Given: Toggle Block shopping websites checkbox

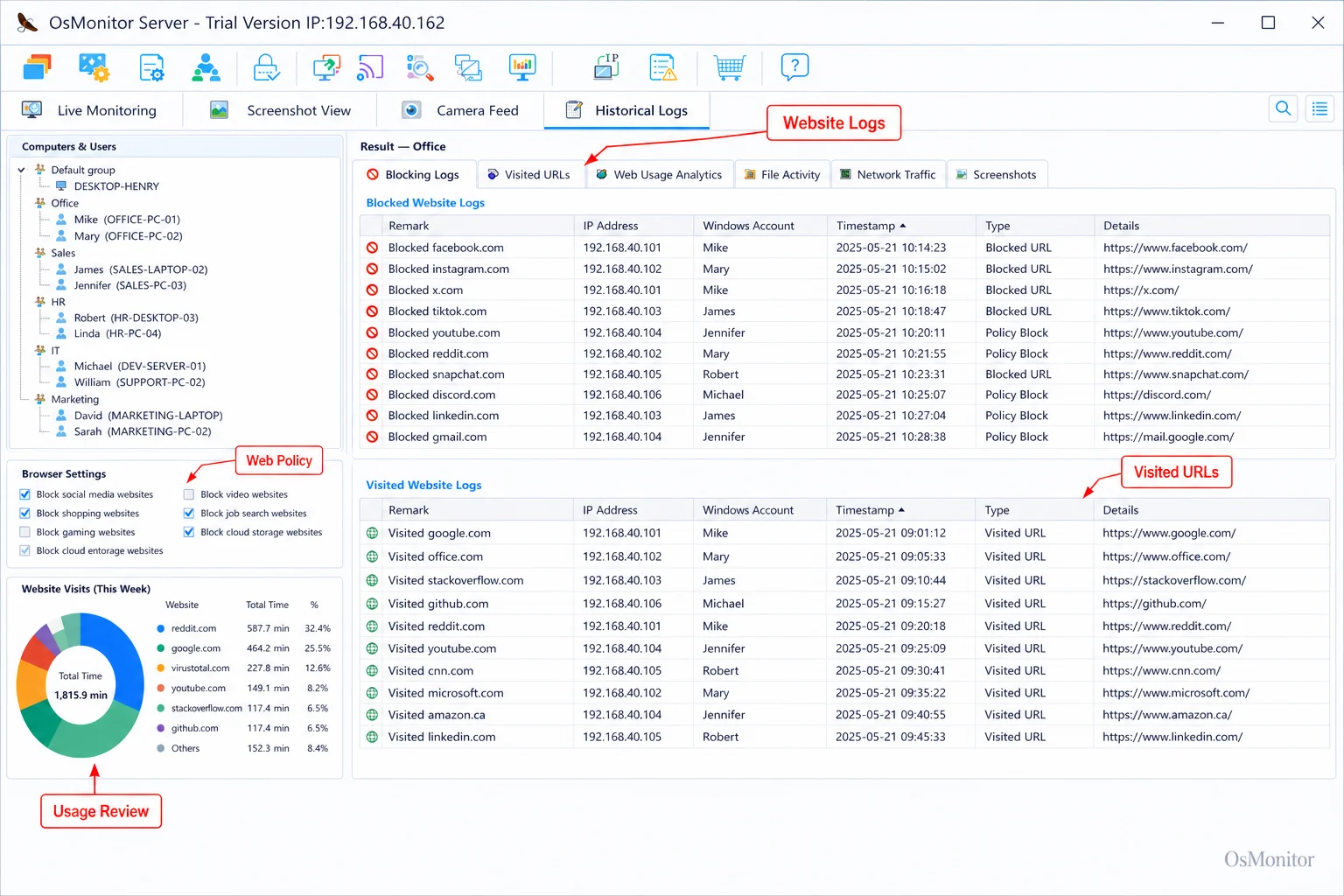Looking at the screenshot, I should pos(25,514).
